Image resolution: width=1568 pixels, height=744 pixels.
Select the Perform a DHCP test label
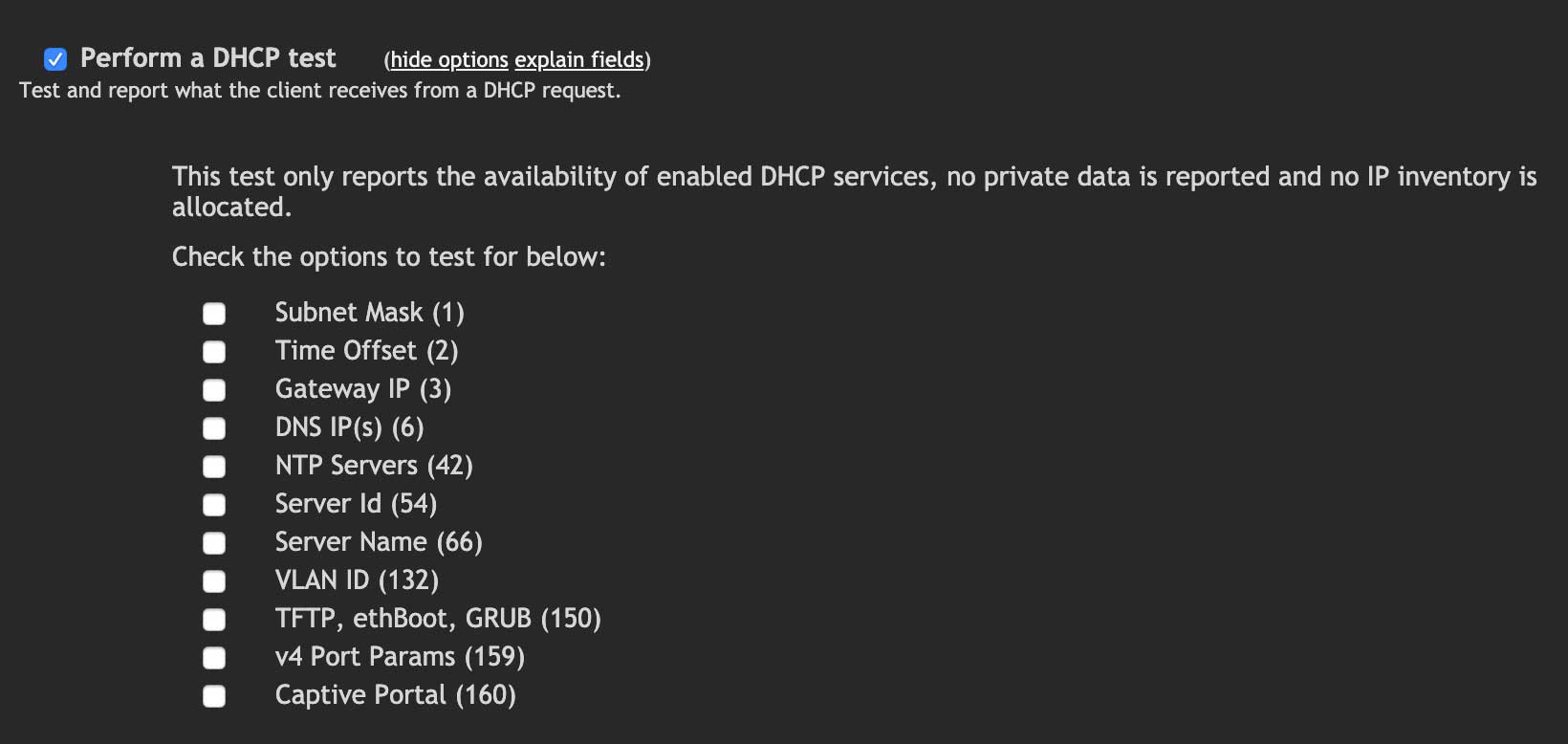(207, 57)
